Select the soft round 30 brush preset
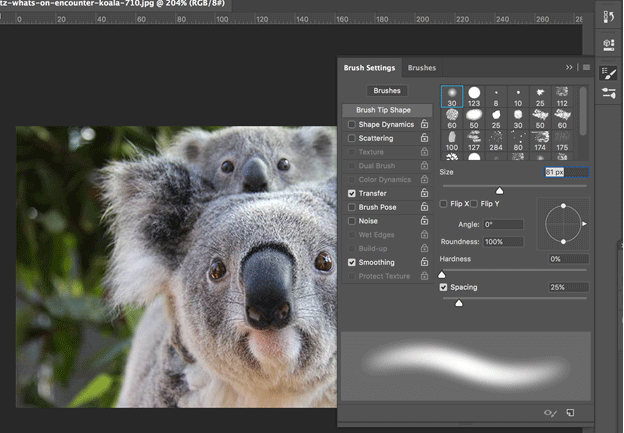 click(x=452, y=97)
